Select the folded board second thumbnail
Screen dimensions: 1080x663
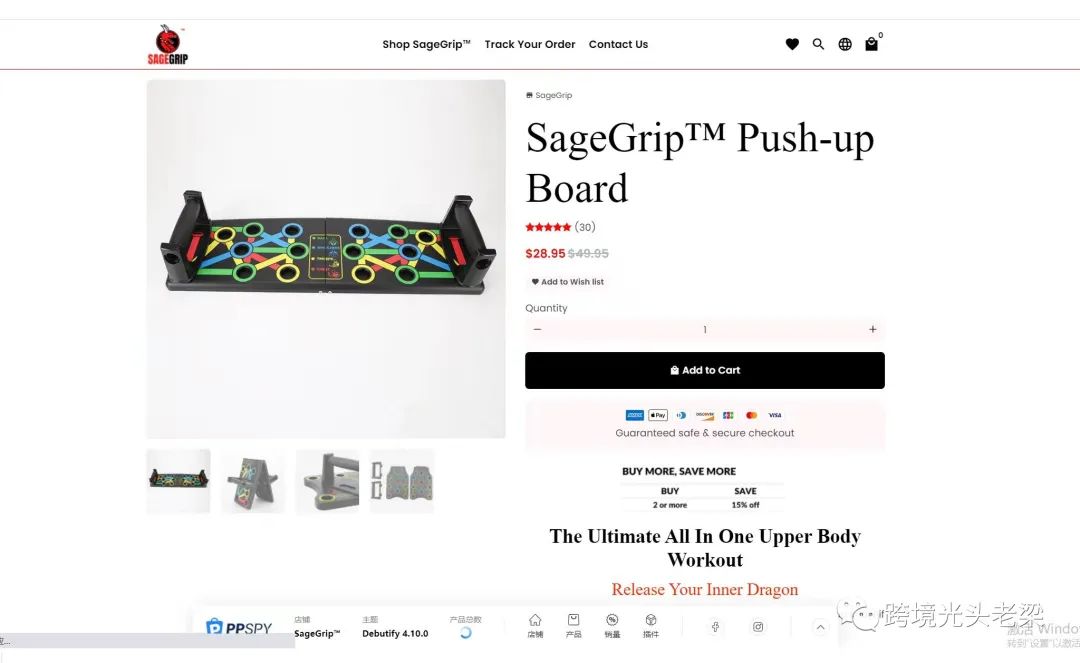click(253, 481)
